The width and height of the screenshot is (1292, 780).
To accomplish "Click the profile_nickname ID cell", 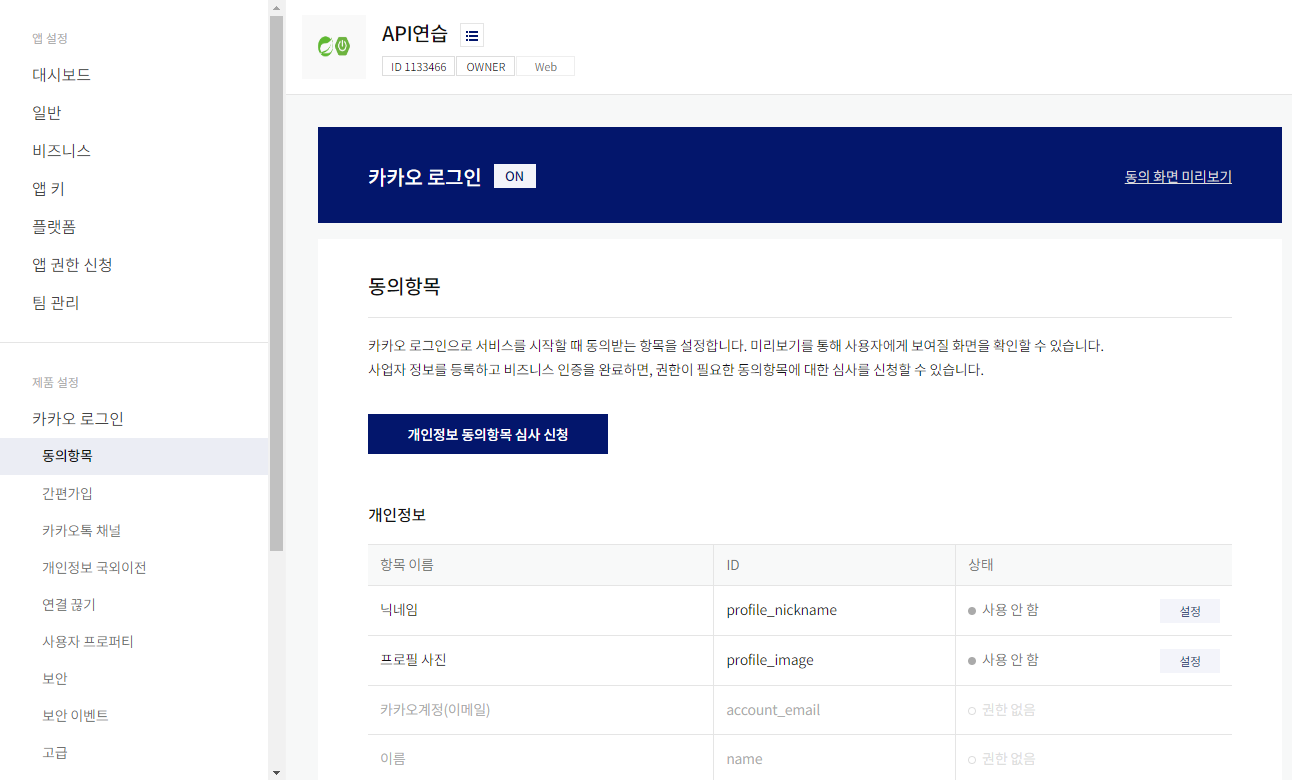I will point(834,610).
